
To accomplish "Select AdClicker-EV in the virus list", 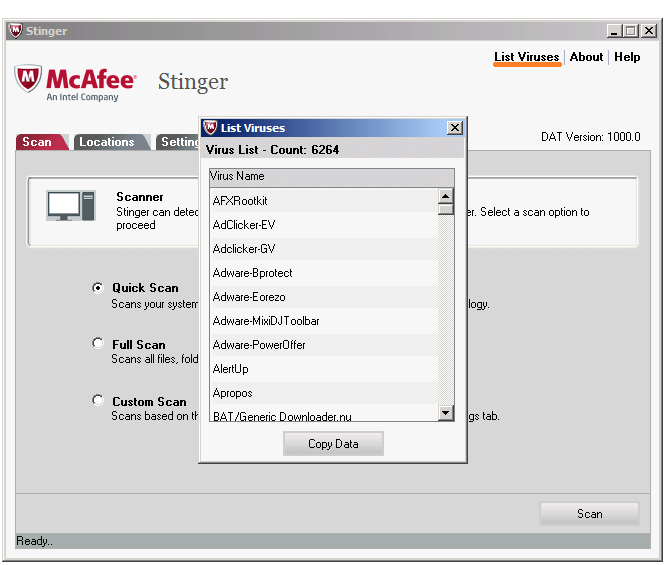I will 324,225.
